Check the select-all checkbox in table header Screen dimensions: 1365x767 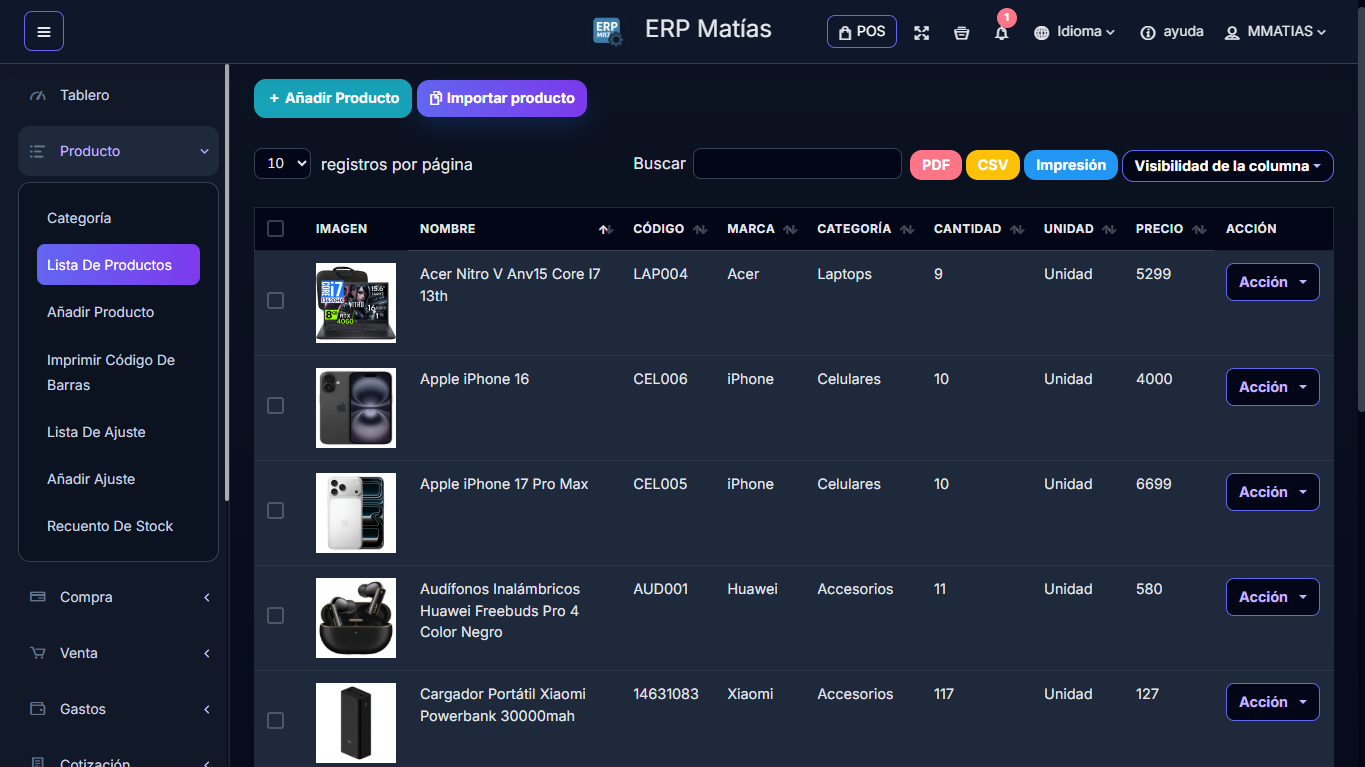(276, 229)
